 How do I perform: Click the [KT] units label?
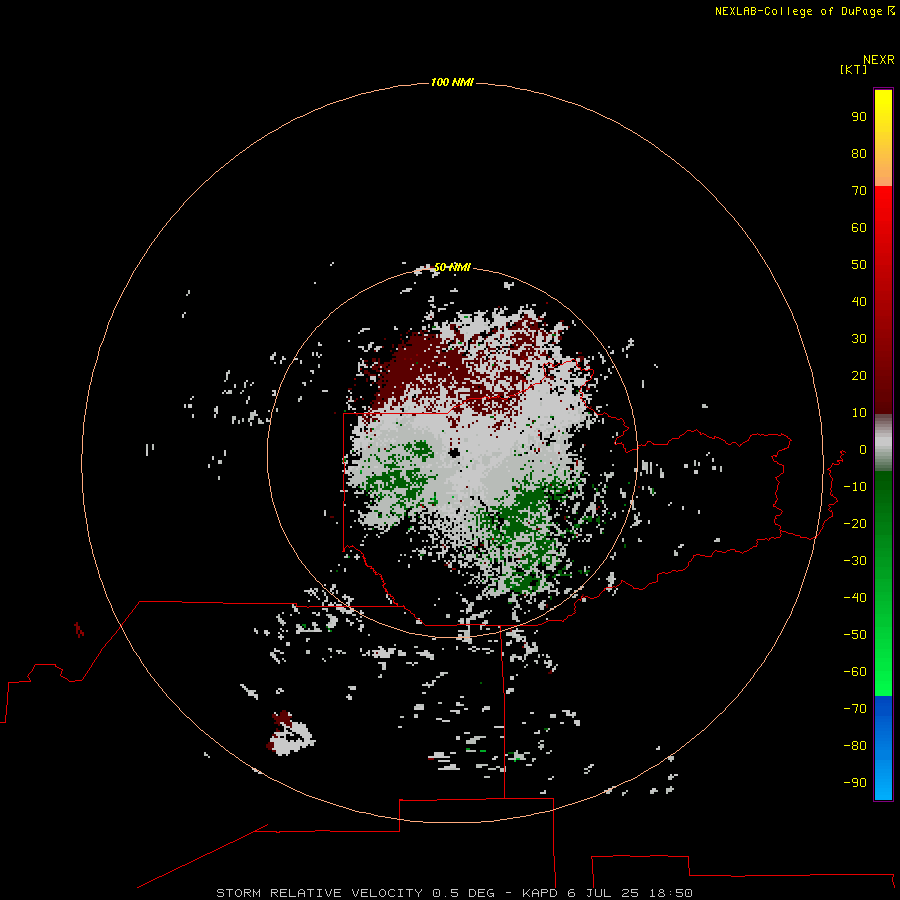pyautogui.click(x=854, y=69)
